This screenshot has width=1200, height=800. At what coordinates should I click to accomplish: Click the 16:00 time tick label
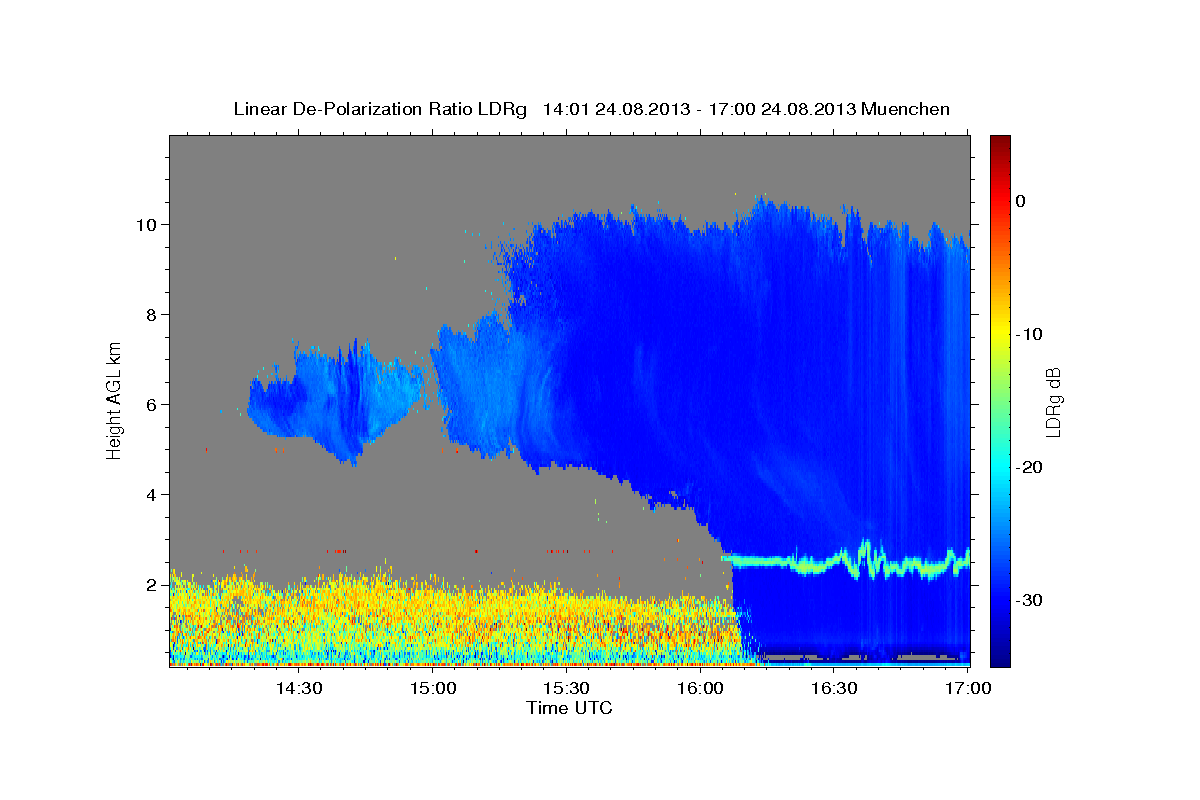click(700, 688)
